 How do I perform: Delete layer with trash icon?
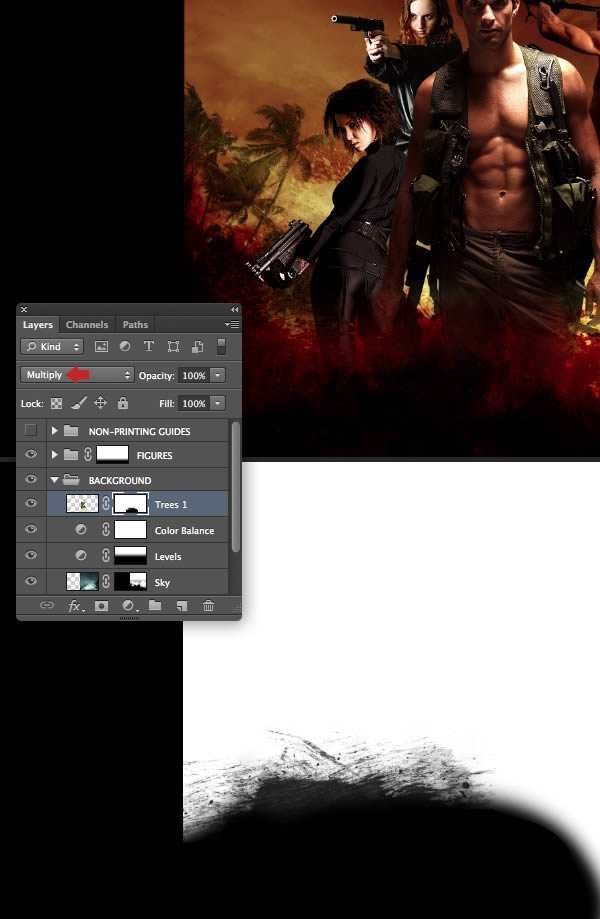pyautogui.click(x=208, y=605)
